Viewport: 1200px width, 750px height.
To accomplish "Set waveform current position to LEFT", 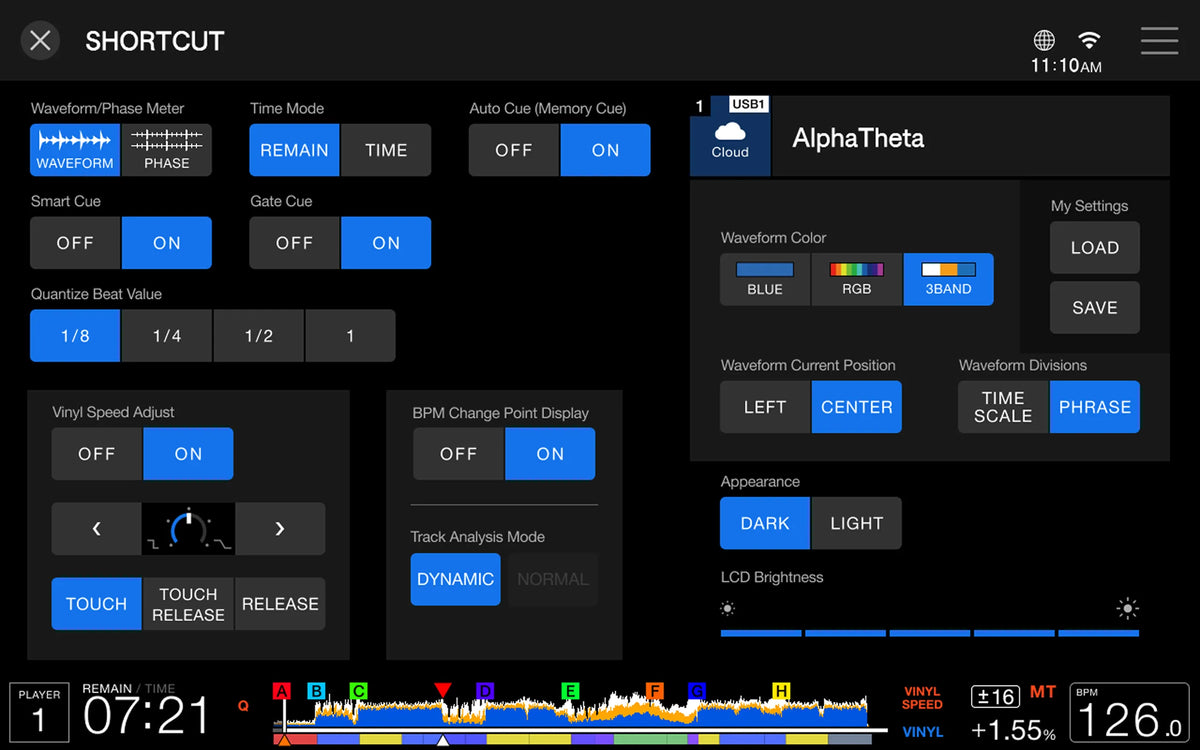I will coord(765,407).
